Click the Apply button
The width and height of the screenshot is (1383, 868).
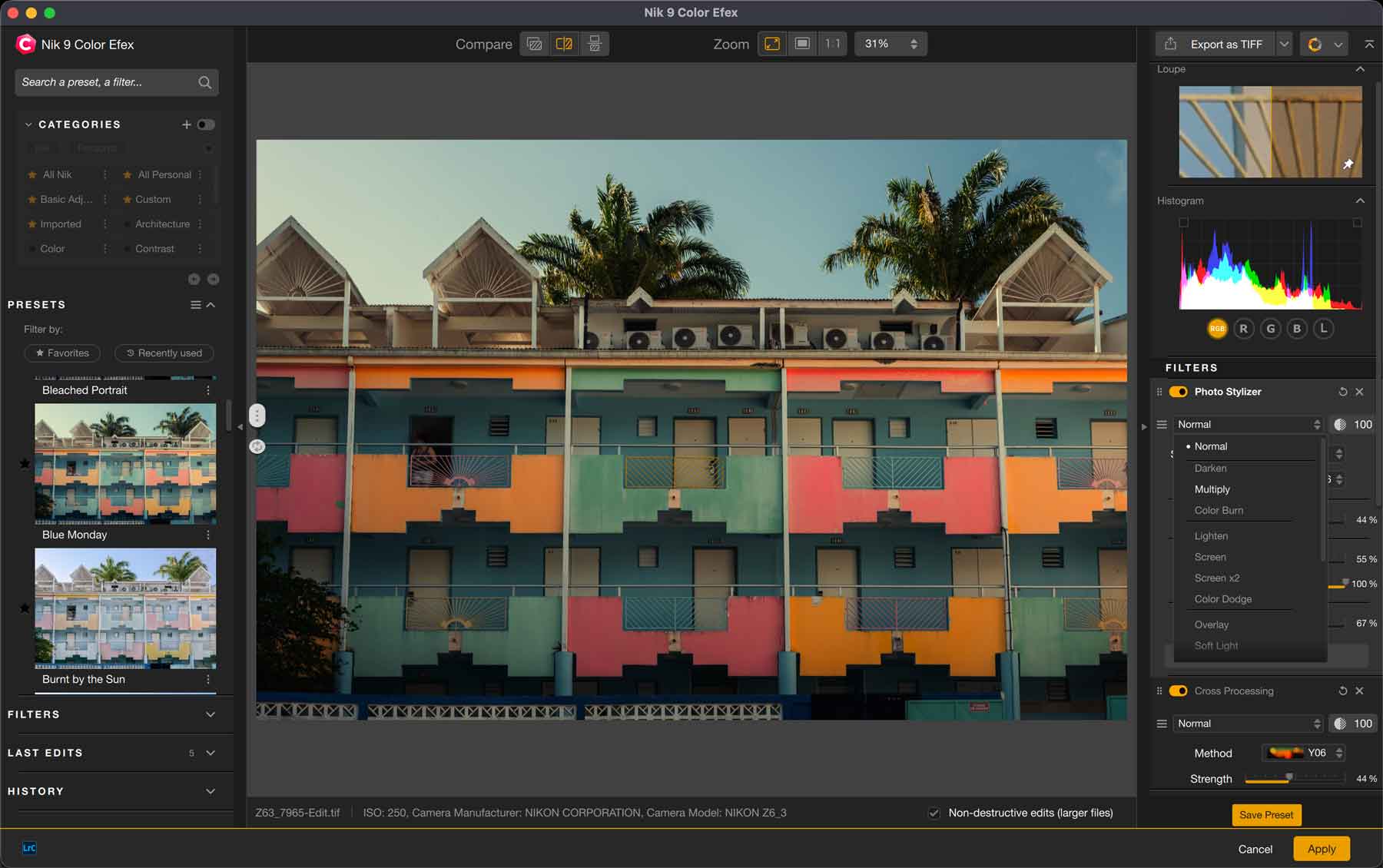pyautogui.click(x=1321, y=849)
